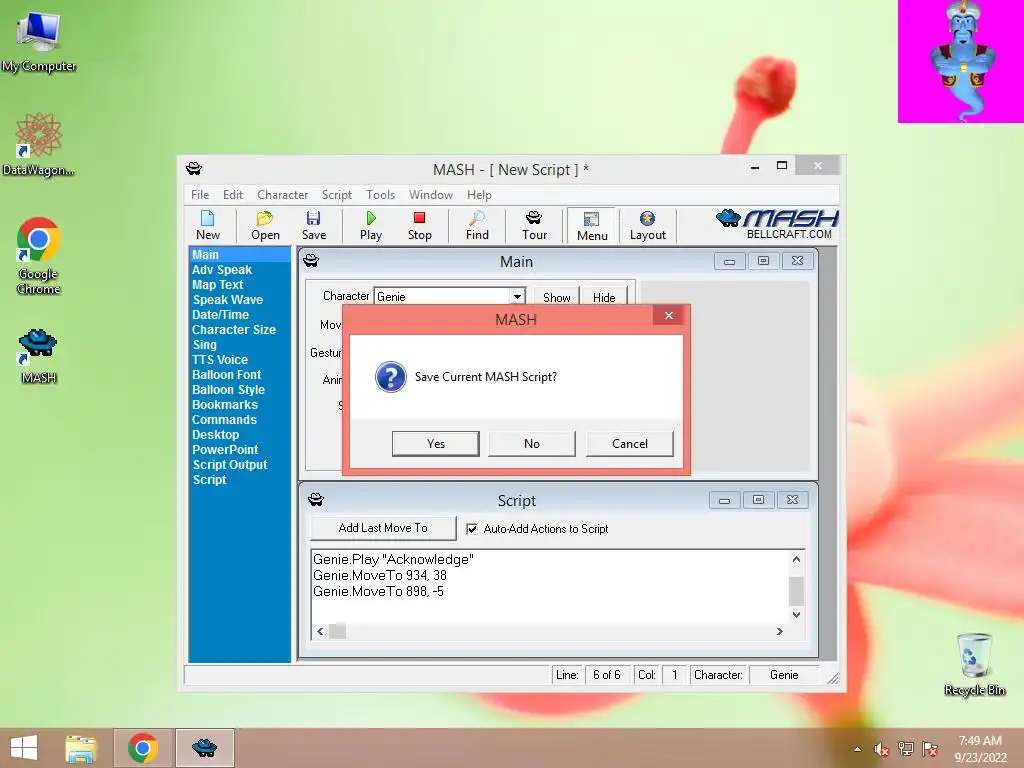The width and height of the screenshot is (1024, 768).
Task: Show hidden tray icons arrow
Action: (857, 749)
